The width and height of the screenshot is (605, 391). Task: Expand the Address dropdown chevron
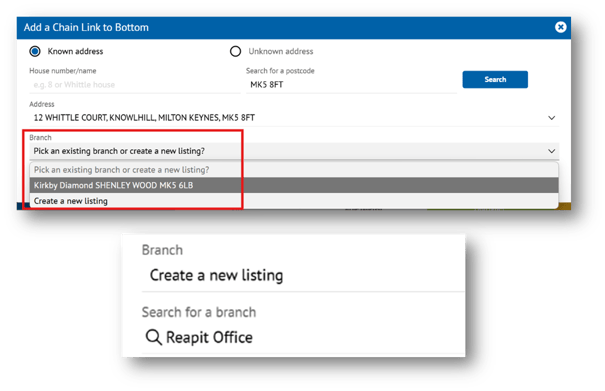[552, 118]
